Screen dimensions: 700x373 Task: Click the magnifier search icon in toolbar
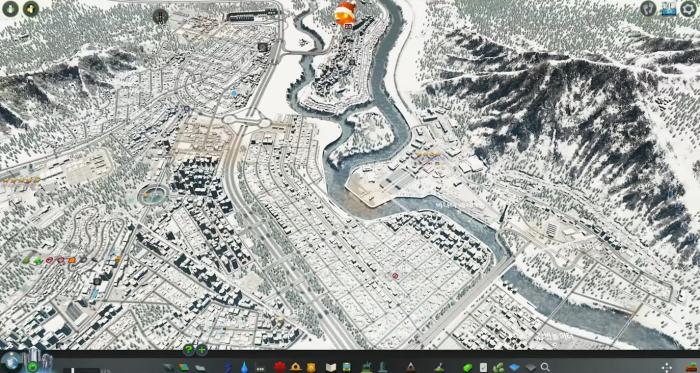point(545,367)
